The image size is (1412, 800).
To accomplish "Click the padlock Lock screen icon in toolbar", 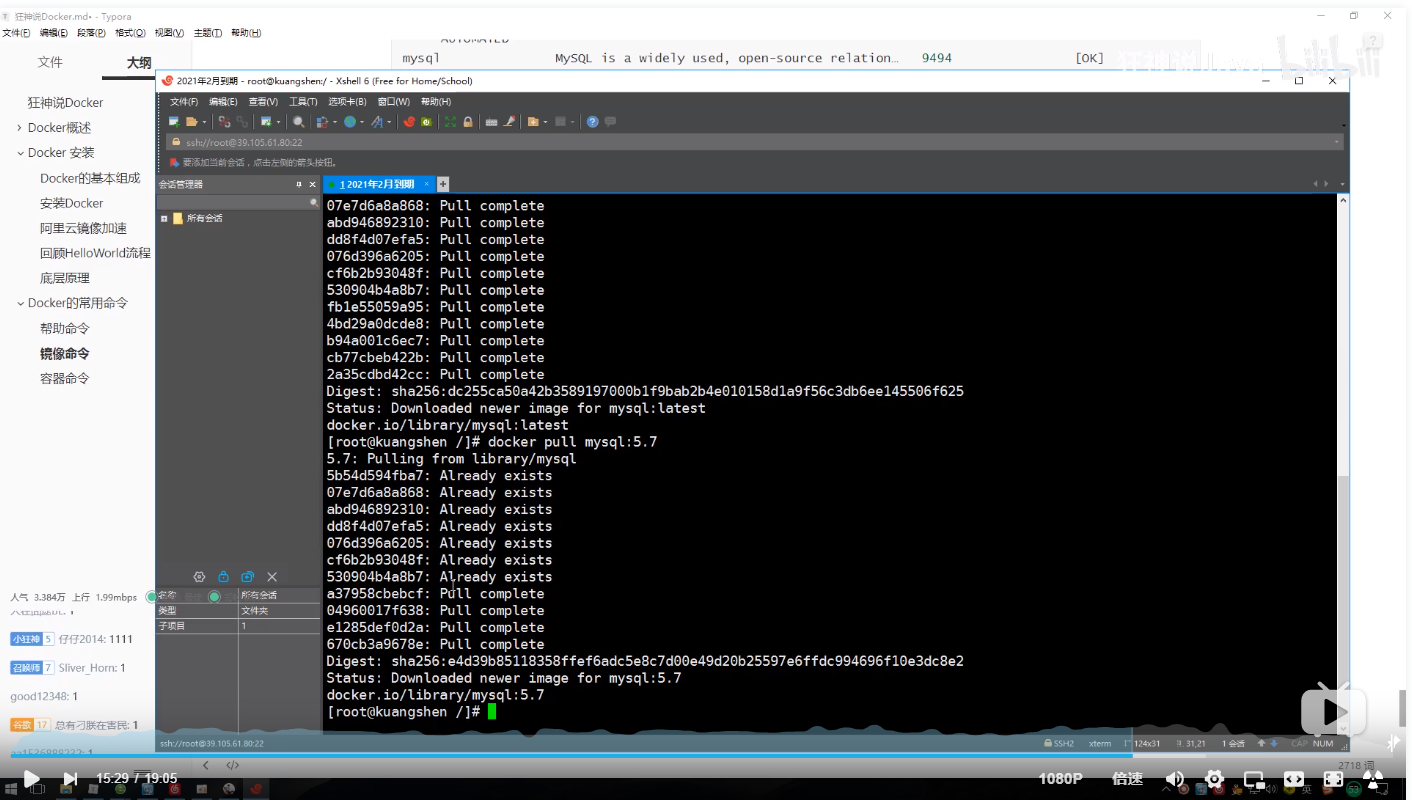I will [x=468, y=122].
